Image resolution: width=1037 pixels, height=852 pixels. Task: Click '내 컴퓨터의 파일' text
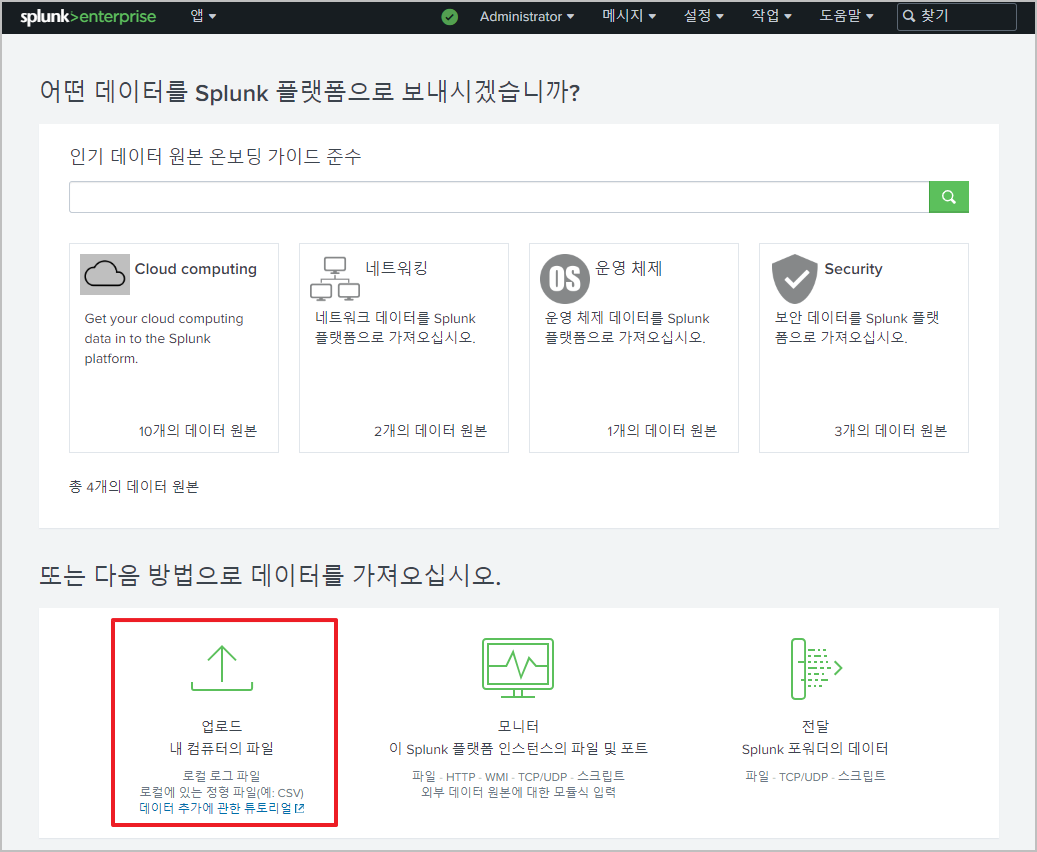[222, 749]
